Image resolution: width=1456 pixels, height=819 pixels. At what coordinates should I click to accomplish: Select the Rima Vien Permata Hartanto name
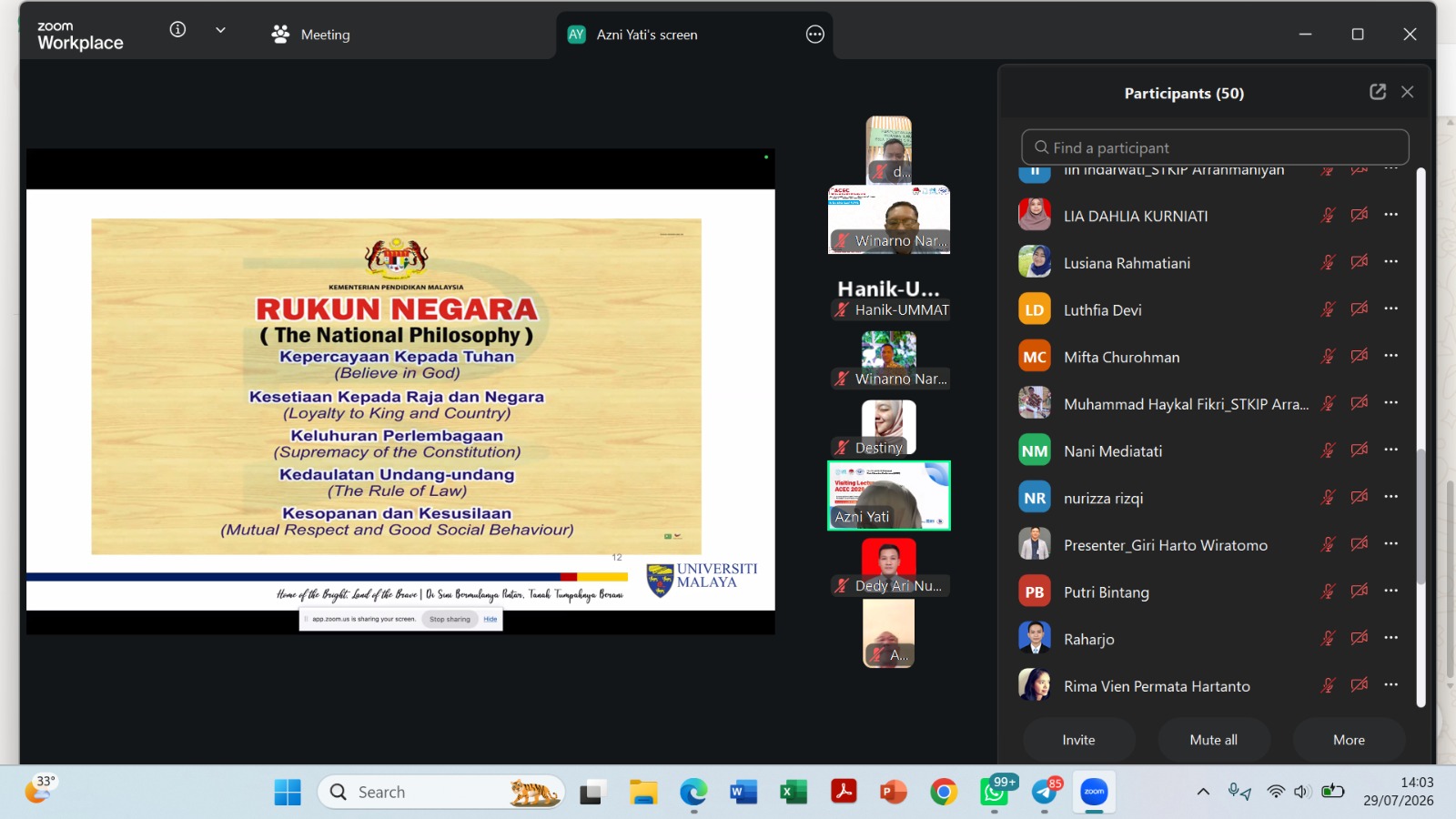[1158, 686]
